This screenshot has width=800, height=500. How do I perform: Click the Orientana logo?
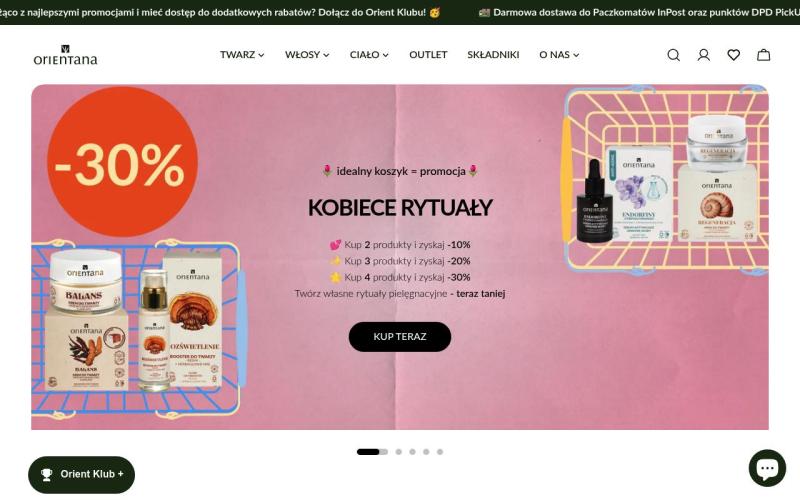coord(65,55)
